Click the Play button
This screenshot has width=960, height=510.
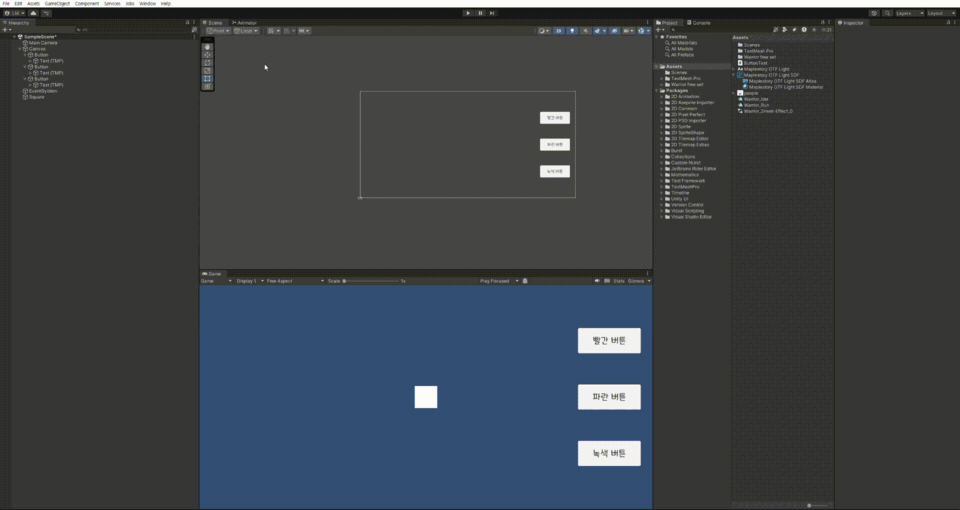pos(468,13)
